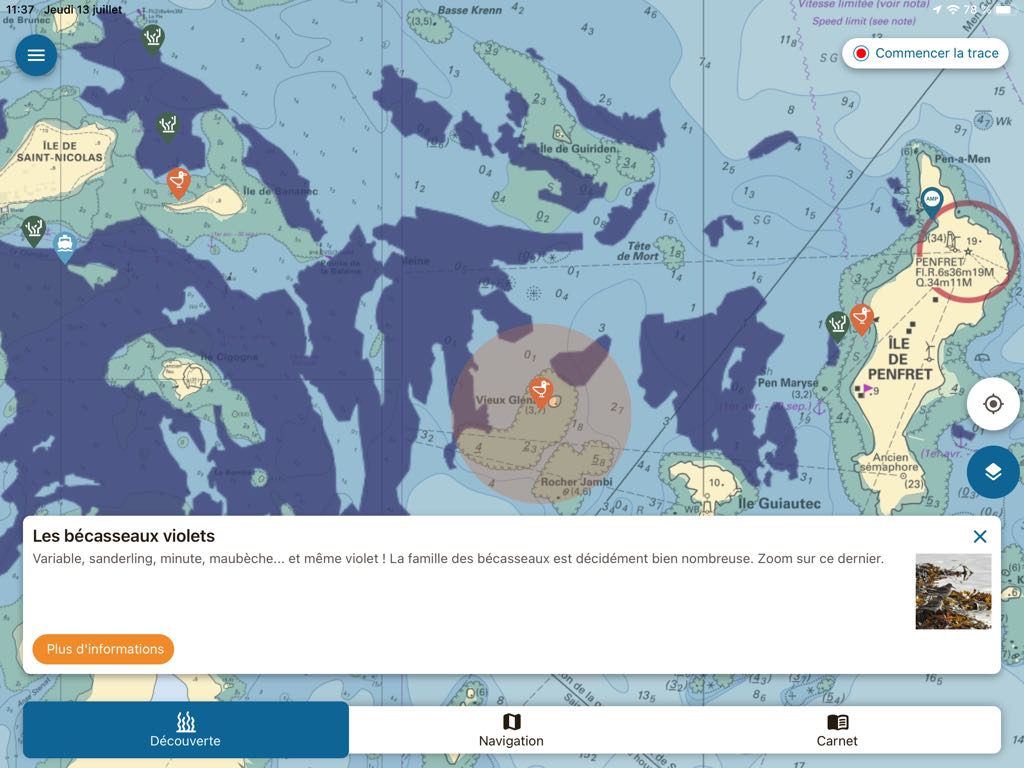Screen dimensions: 1024x768
Task: Switch to the Navigation tab
Action: [x=511, y=729]
